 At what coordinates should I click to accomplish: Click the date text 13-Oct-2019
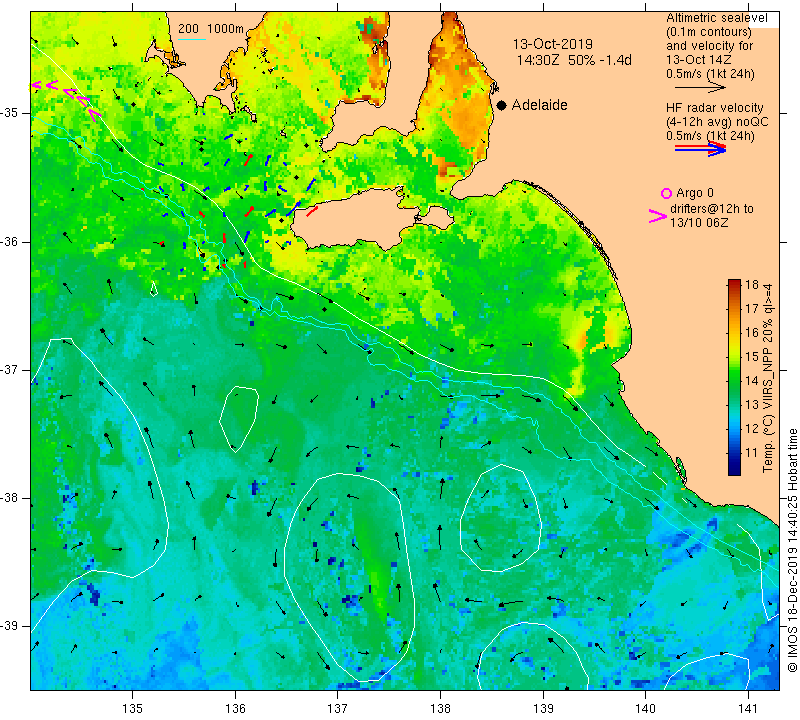click(553, 44)
